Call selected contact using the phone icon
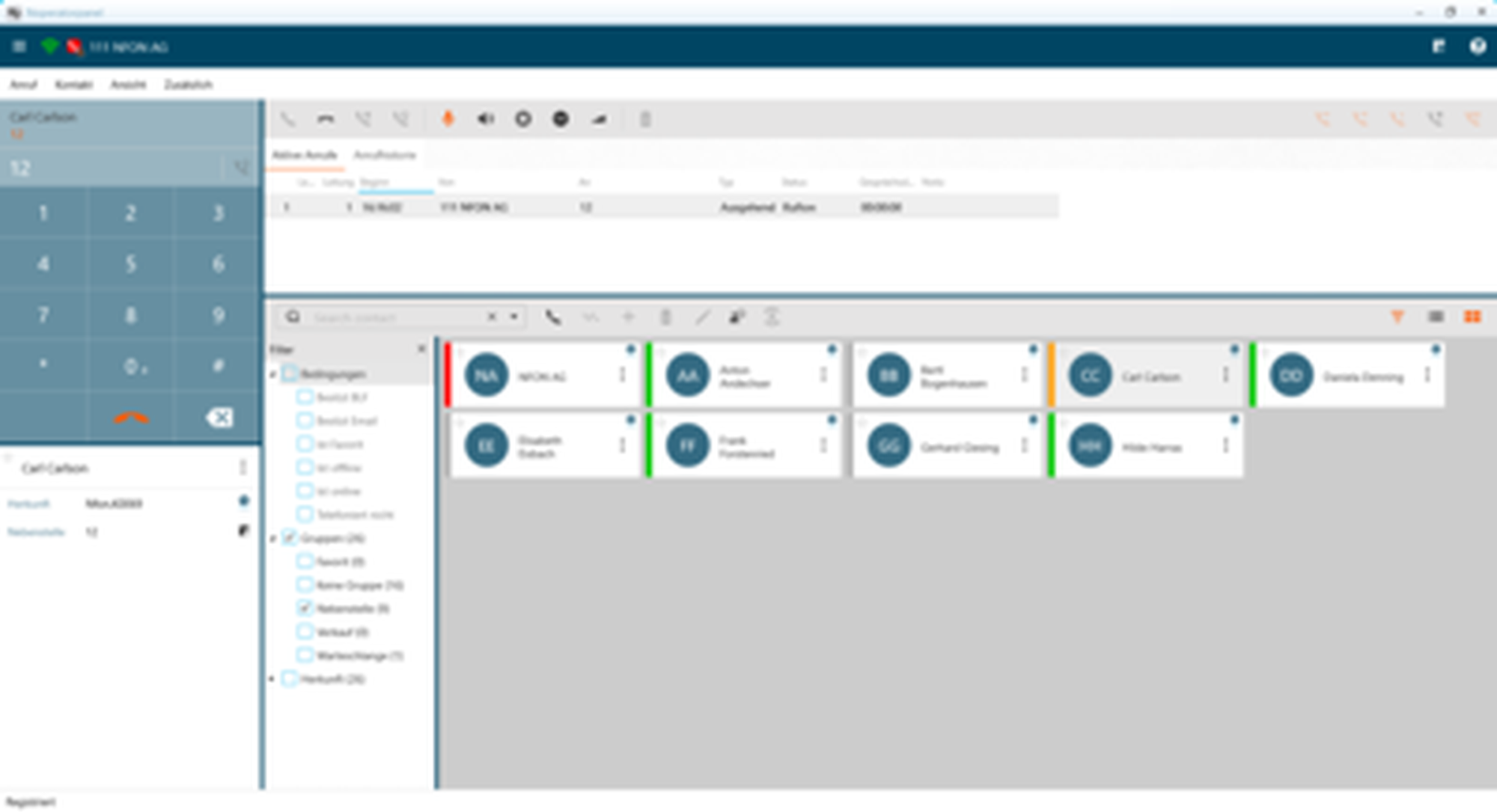The width and height of the screenshot is (1497, 812). (x=552, y=317)
